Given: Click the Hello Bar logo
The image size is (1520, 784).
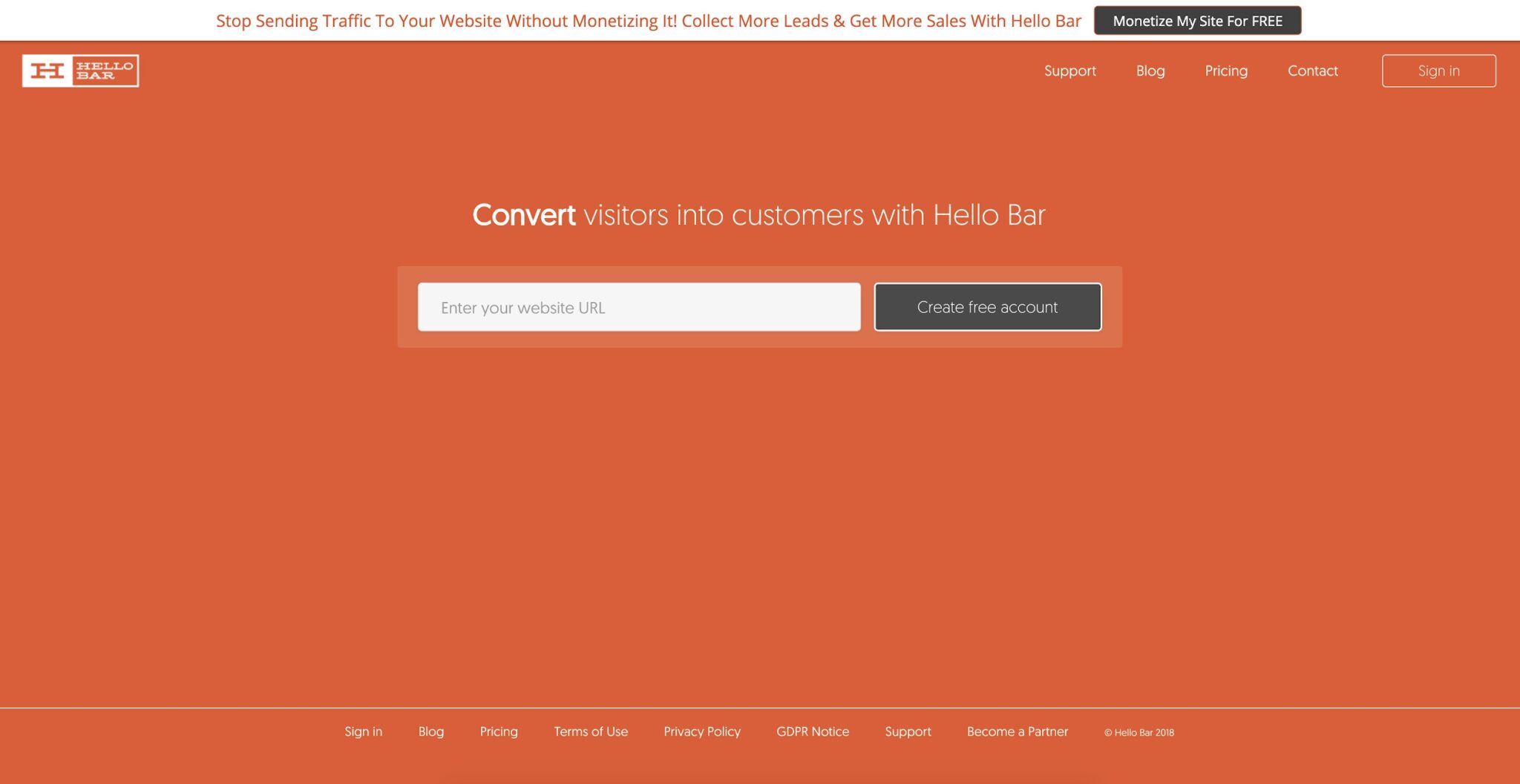Looking at the screenshot, I should 80,70.
